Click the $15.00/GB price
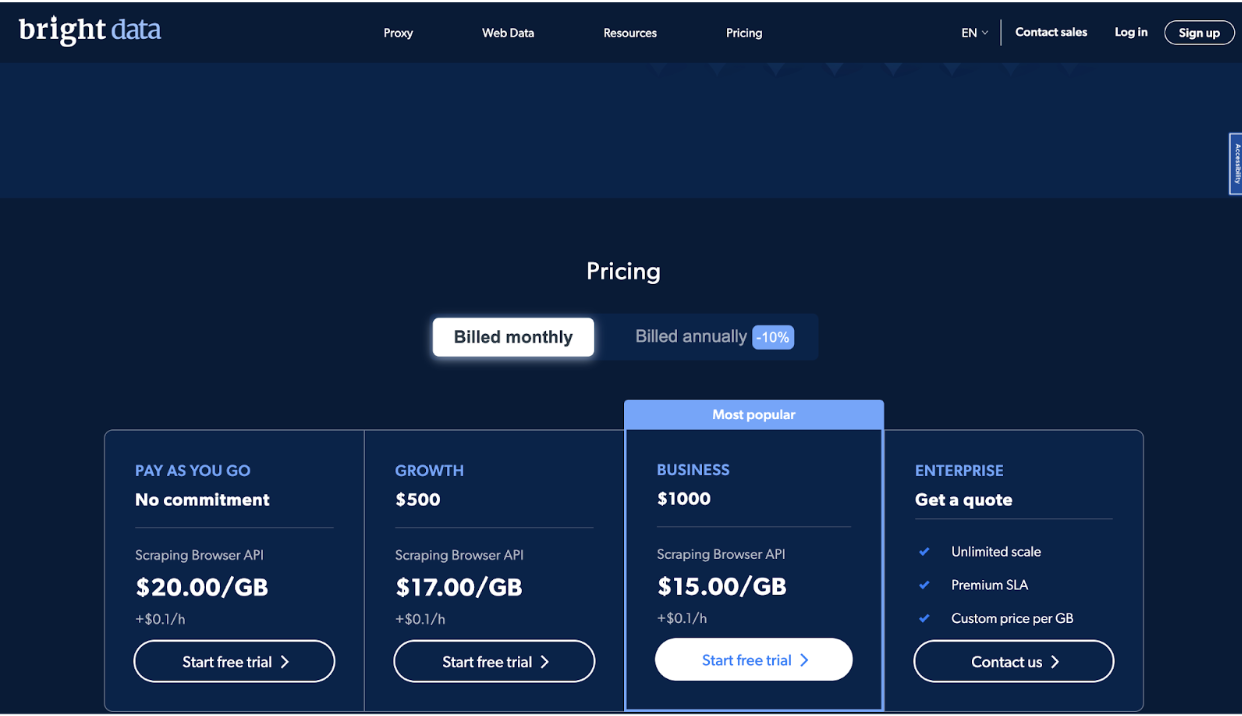Screen dimensions: 1242x716 [722, 586]
